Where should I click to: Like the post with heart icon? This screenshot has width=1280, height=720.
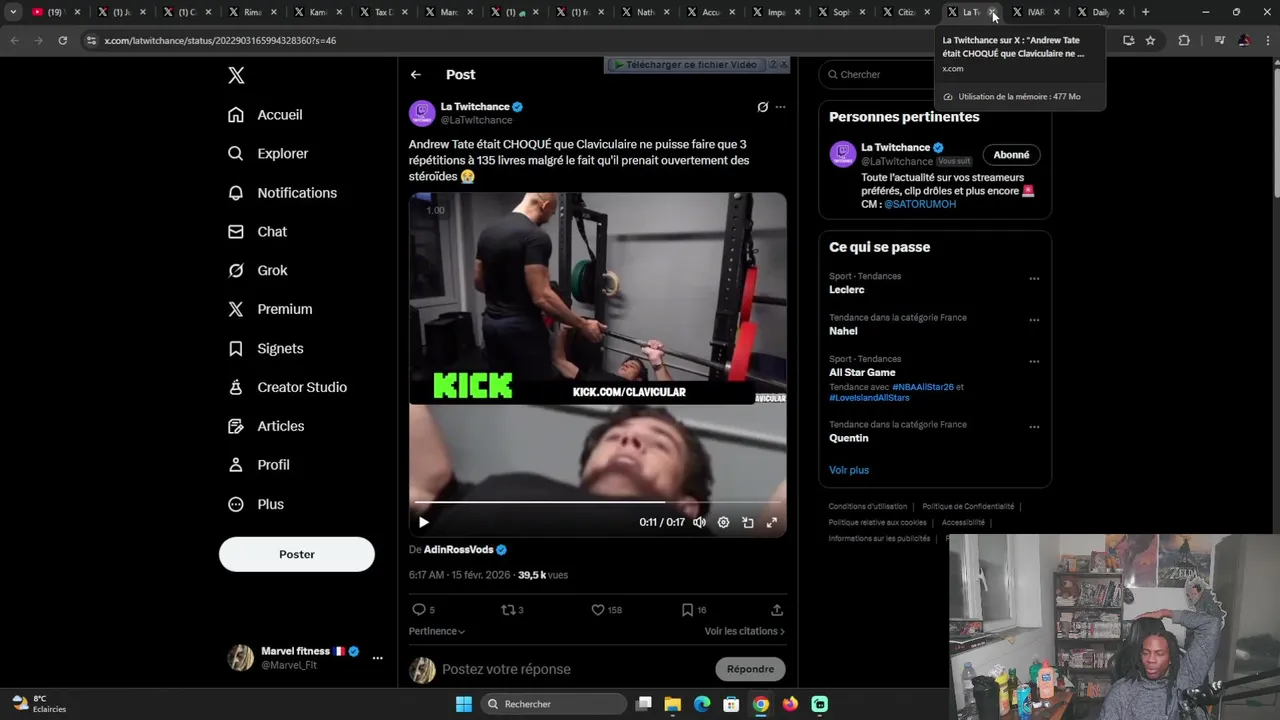pos(598,610)
